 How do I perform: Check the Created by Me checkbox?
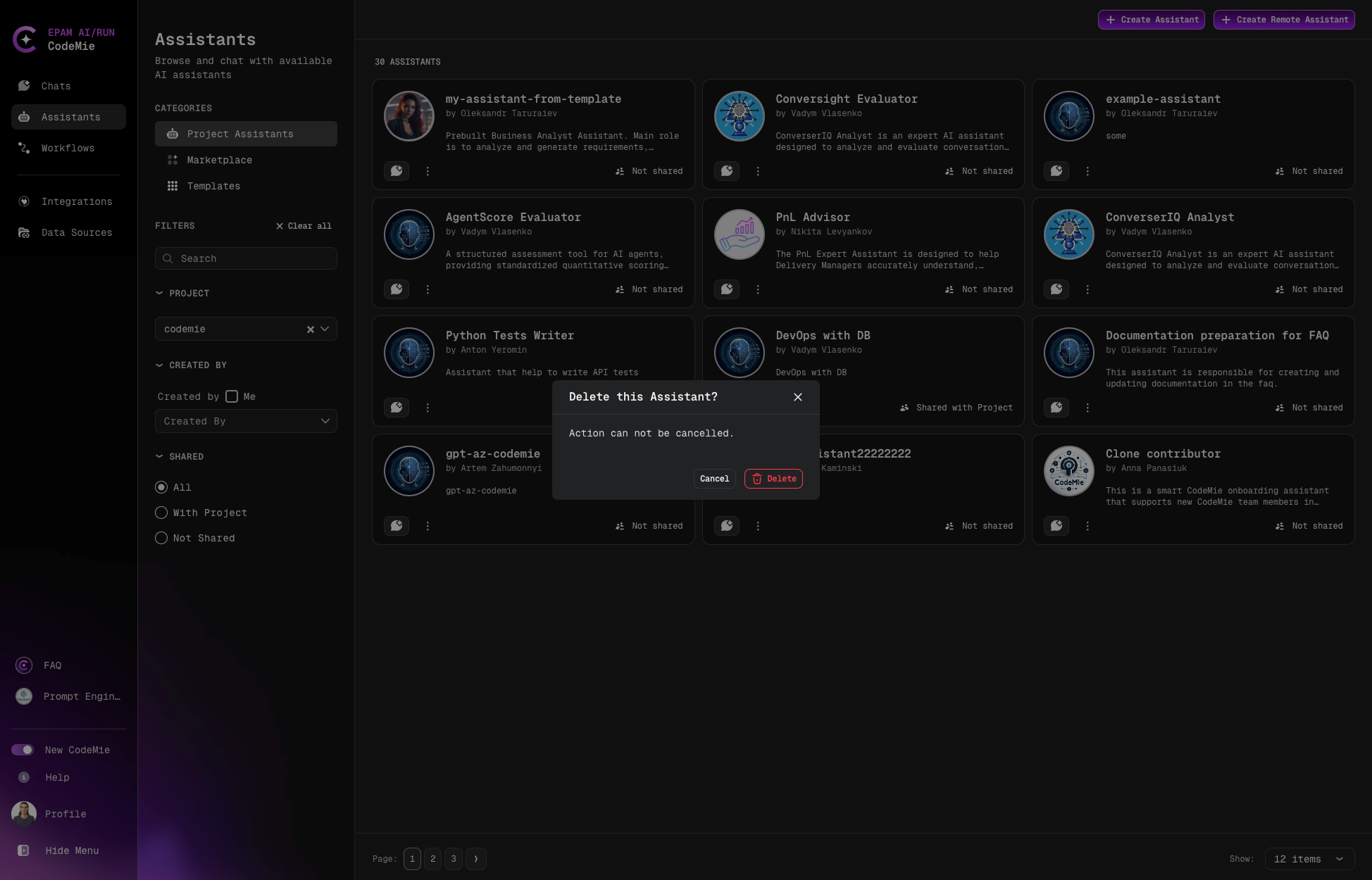[232, 396]
